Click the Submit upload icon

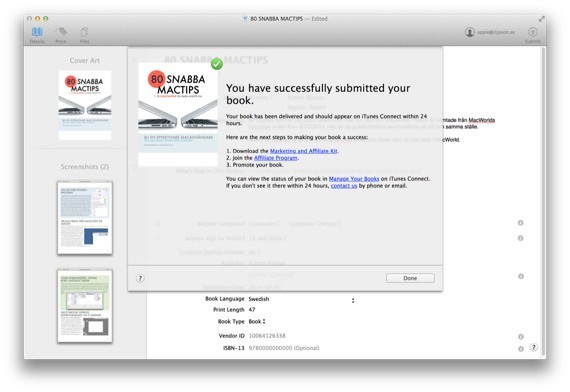coord(533,32)
